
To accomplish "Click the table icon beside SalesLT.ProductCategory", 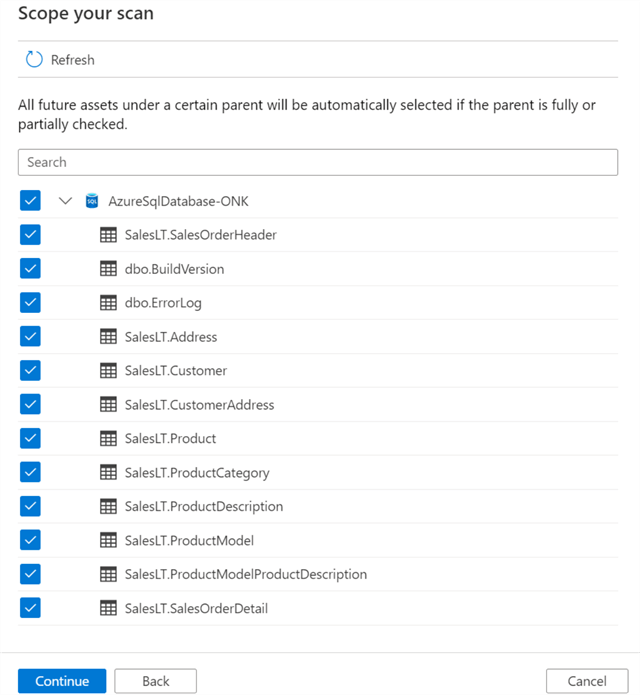I will pyautogui.click(x=109, y=473).
